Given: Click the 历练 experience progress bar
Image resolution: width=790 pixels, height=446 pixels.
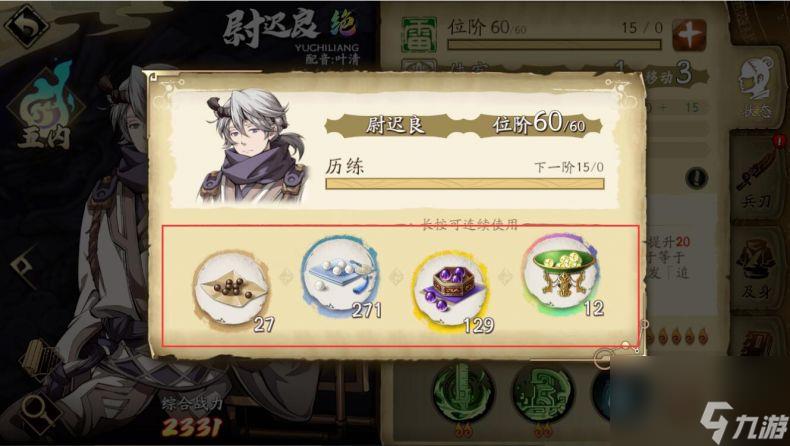Looking at the screenshot, I should (x=465, y=183).
